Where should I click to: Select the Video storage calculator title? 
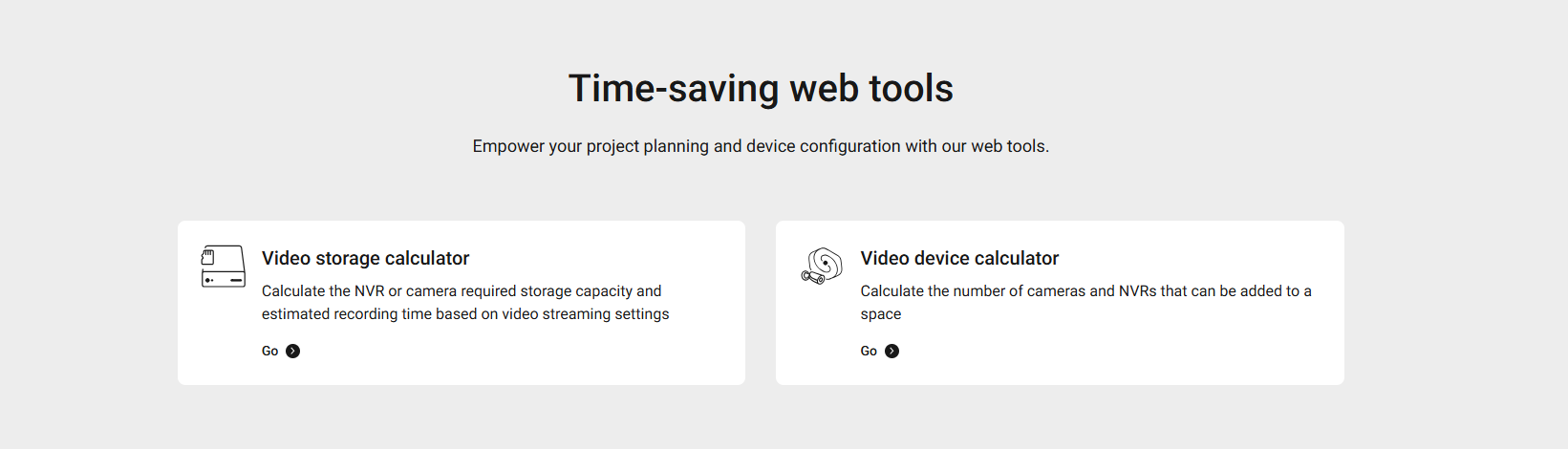(365, 258)
